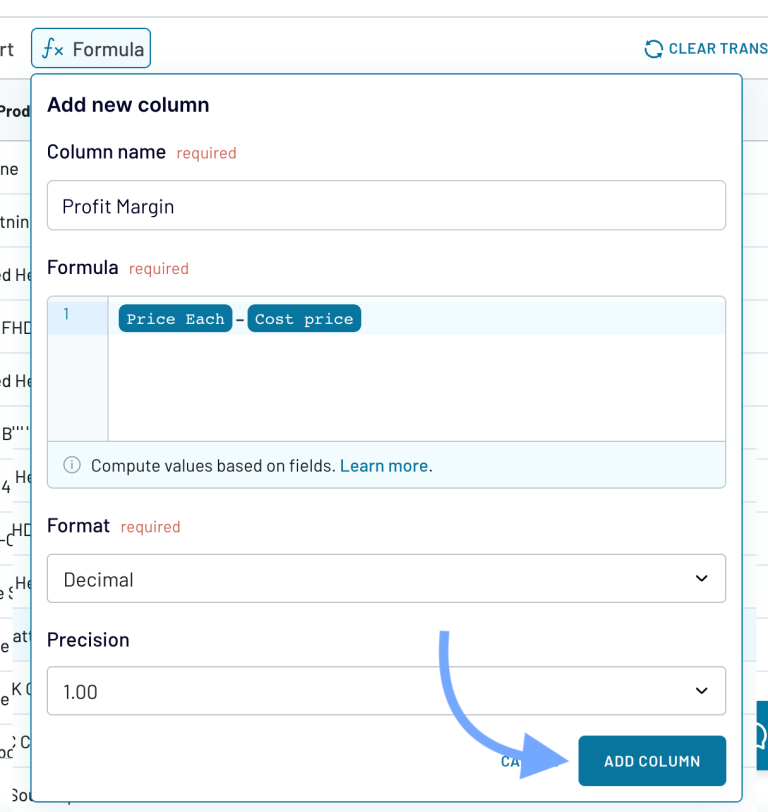Screen dimensions: 768x812
Task: Edit the Profit Margin column name field
Action: tap(386, 204)
